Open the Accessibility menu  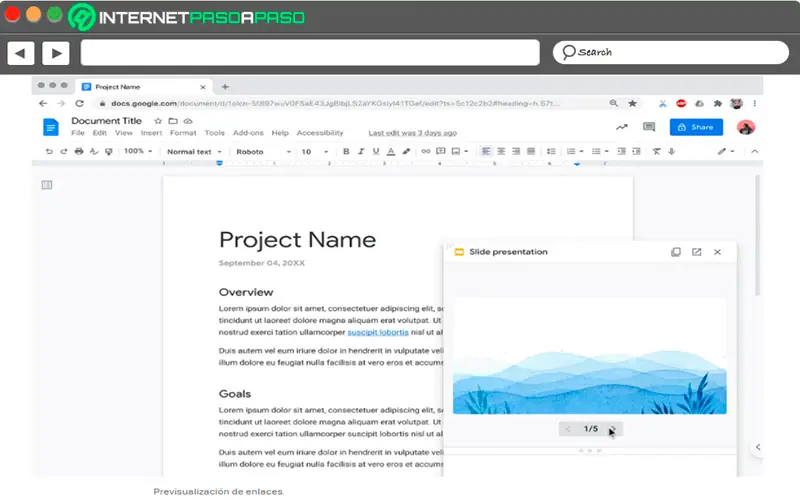tap(320, 133)
